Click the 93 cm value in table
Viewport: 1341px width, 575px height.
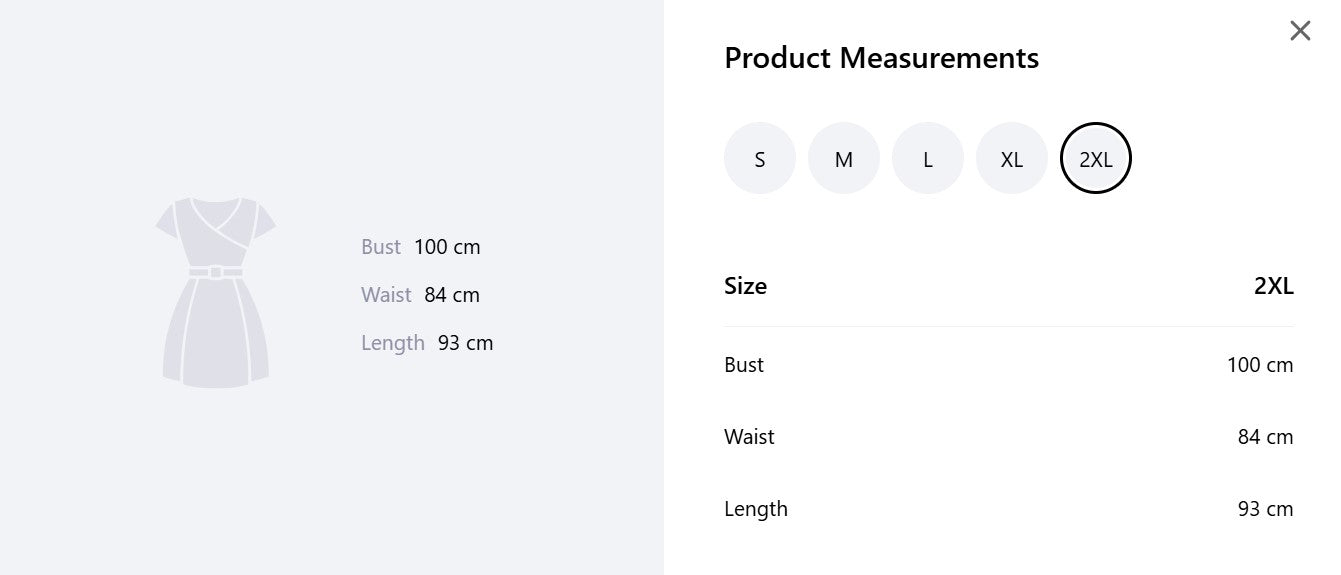[x=1266, y=509]
